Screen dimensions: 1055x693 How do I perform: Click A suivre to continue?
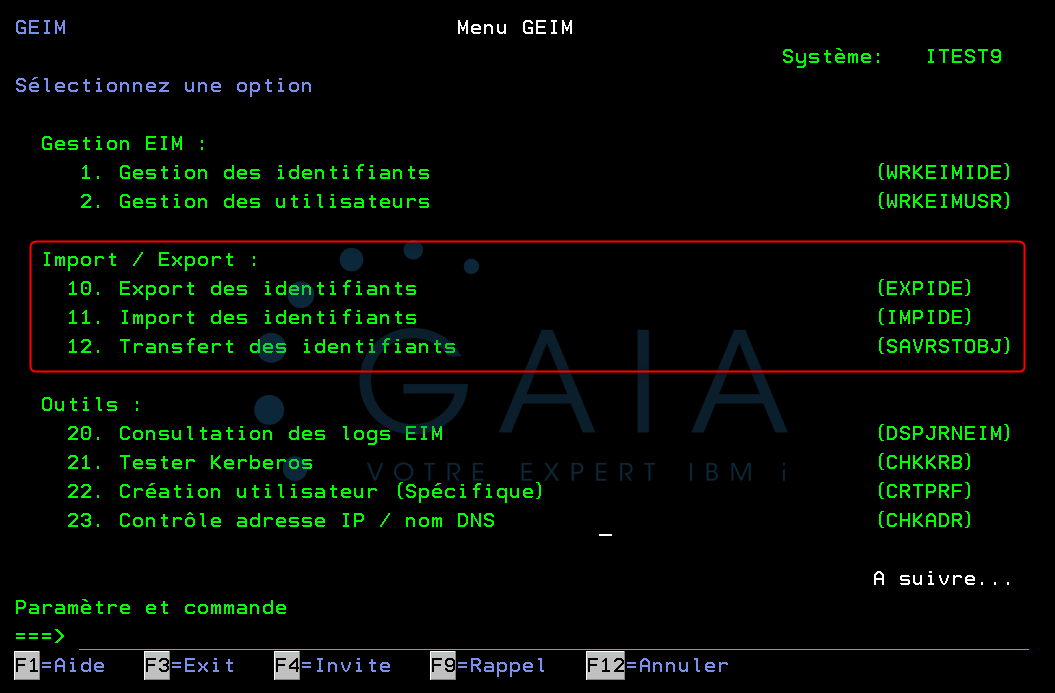[x=941, y=578]
